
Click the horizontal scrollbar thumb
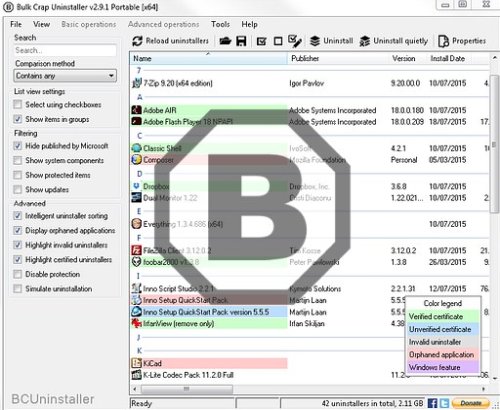(x=187, y=389)
